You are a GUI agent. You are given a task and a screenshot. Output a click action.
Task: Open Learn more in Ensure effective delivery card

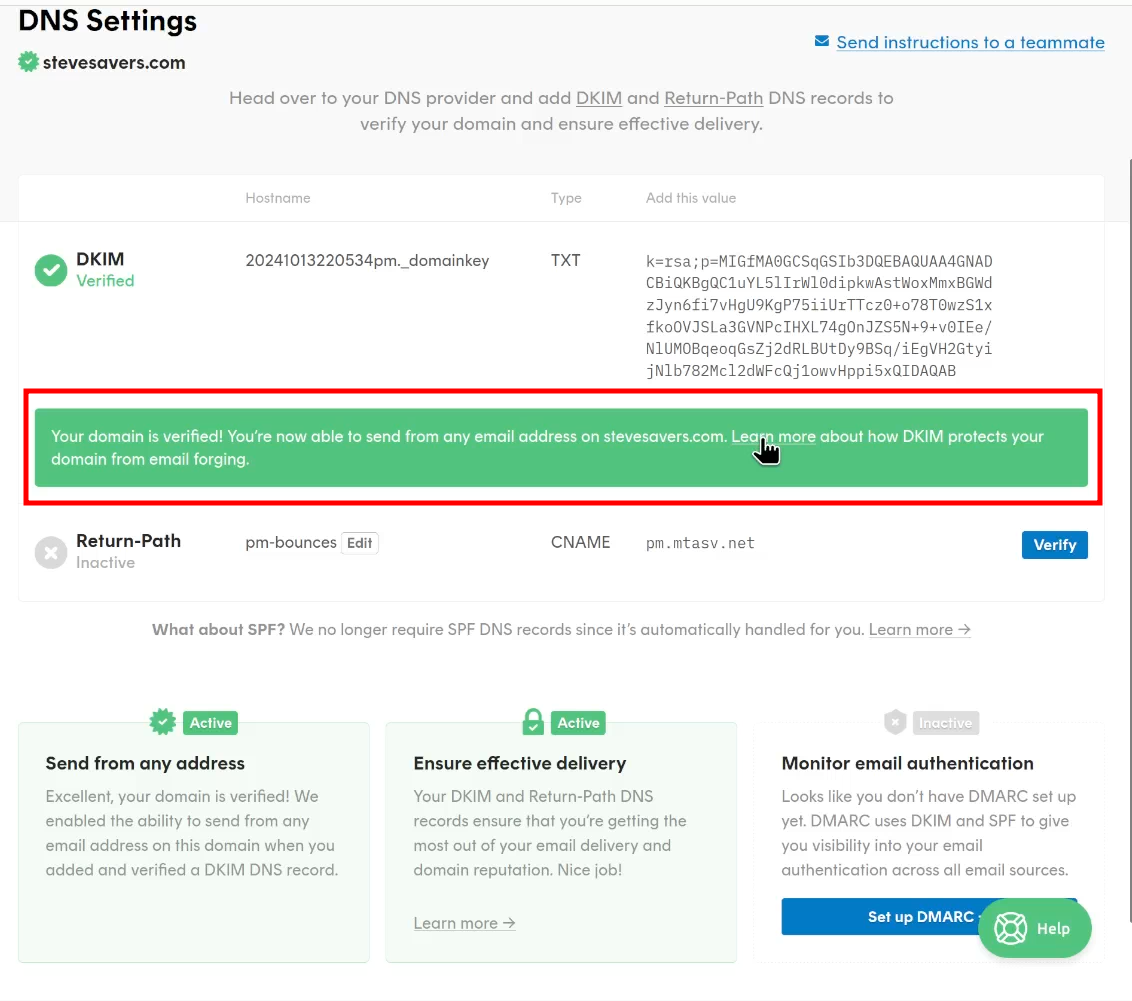point(464,923)
